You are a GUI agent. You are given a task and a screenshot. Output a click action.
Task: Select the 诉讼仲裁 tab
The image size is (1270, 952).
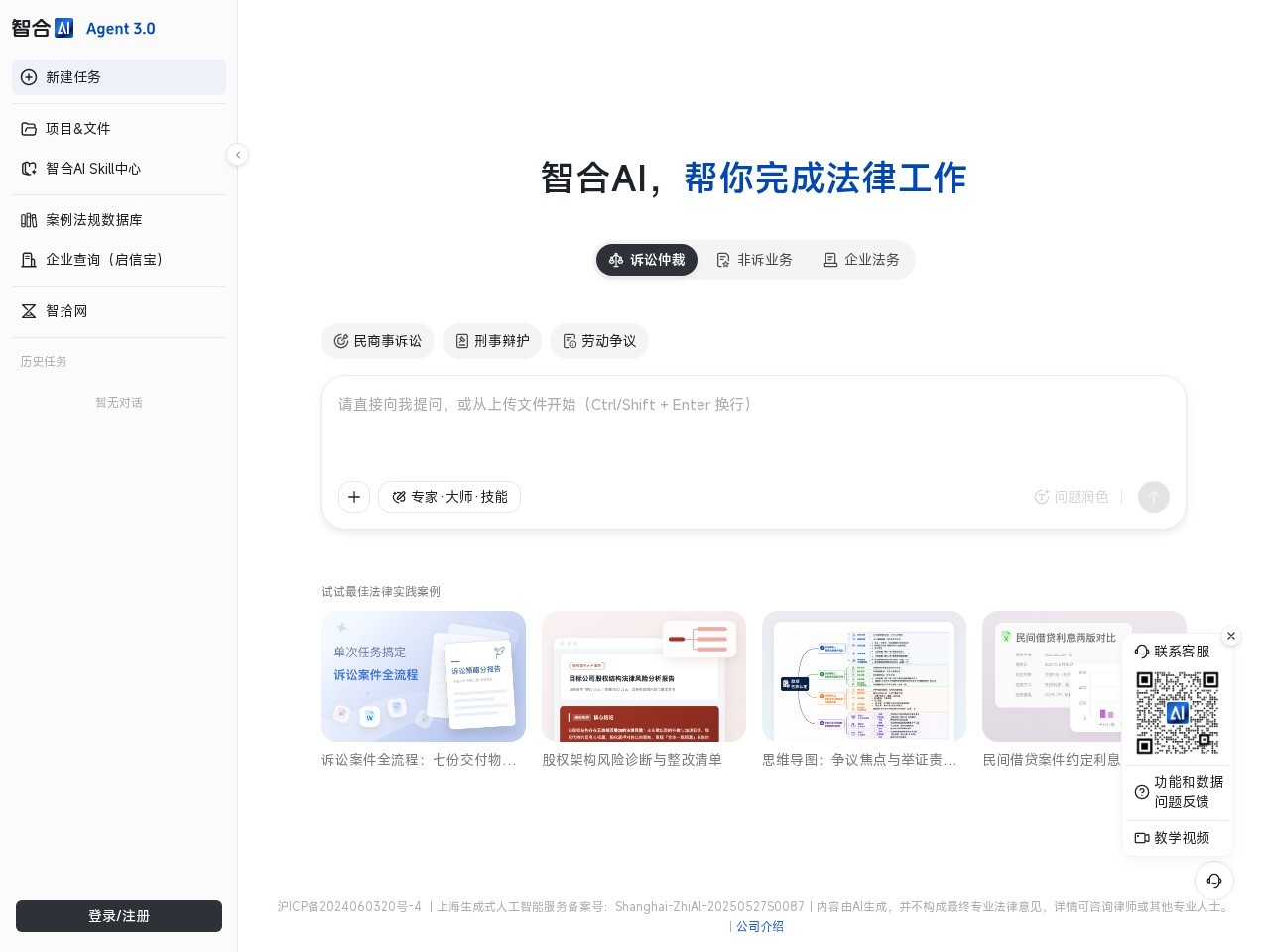click(647, 260)
